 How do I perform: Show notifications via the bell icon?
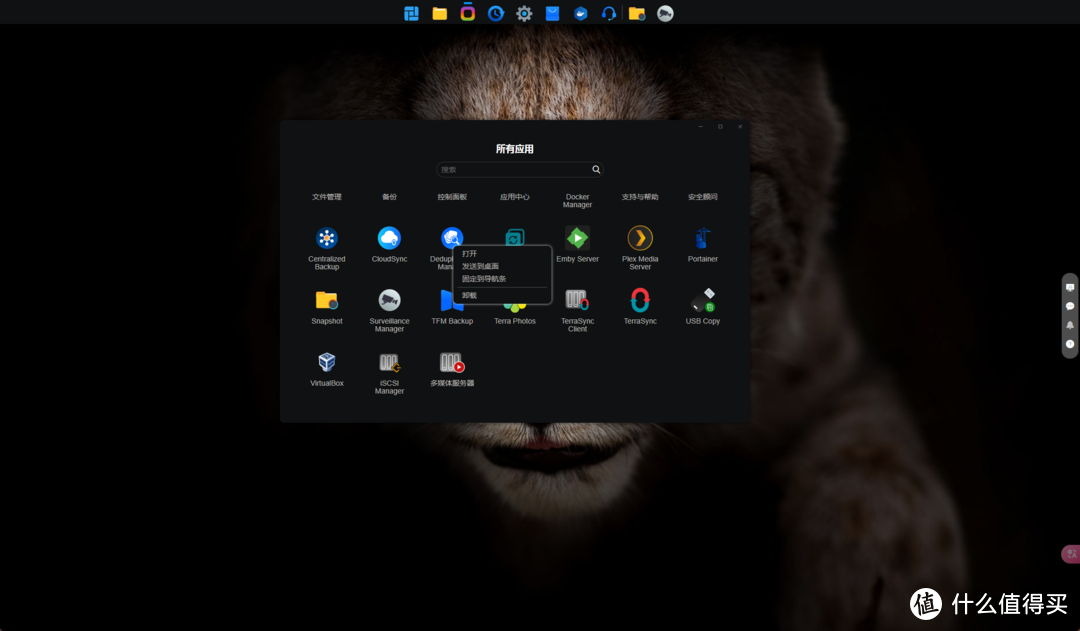point(1070,325)
